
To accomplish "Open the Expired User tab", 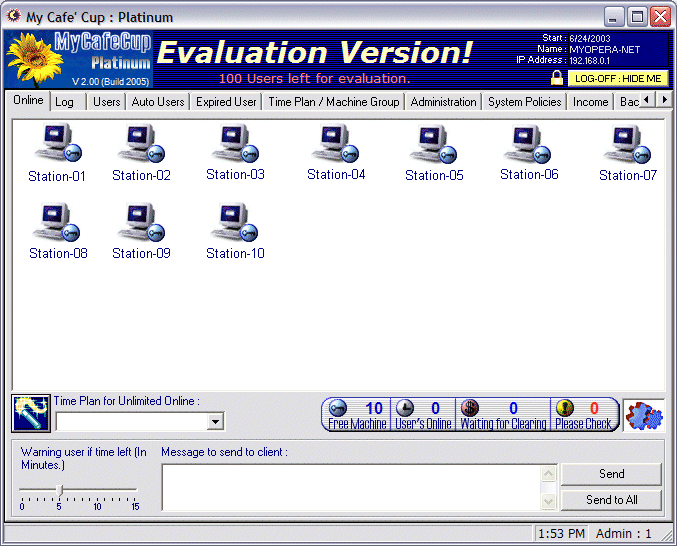I will pos(226,102).
